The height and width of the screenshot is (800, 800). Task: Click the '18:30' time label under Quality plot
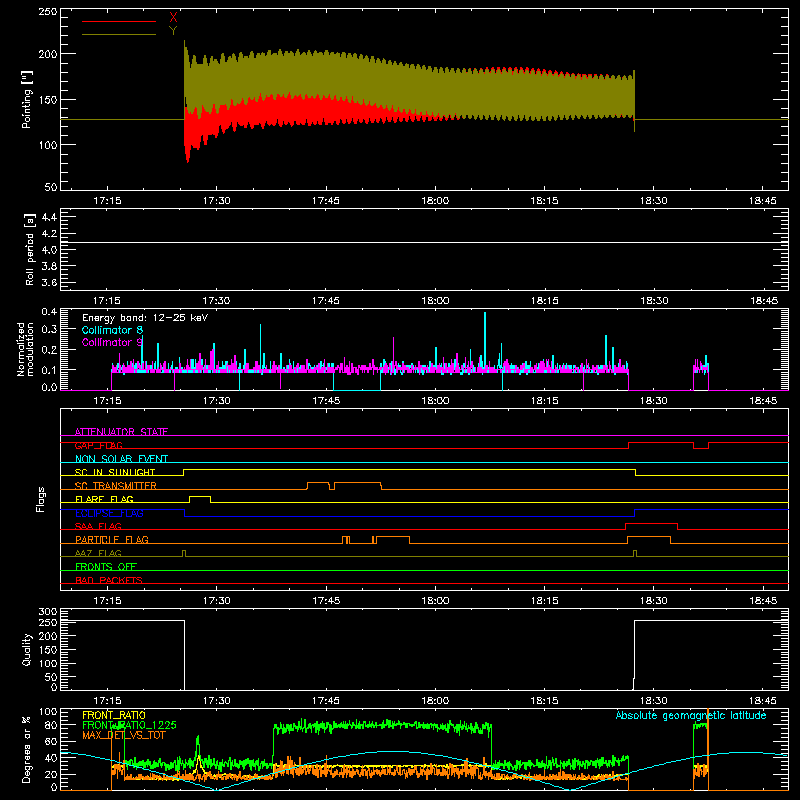click(654, 701)
